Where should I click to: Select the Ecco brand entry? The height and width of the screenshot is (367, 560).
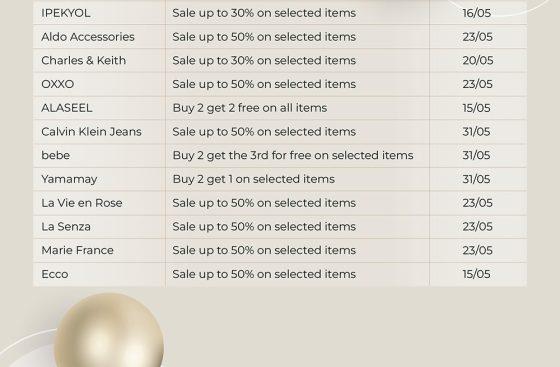coord(55,274)
